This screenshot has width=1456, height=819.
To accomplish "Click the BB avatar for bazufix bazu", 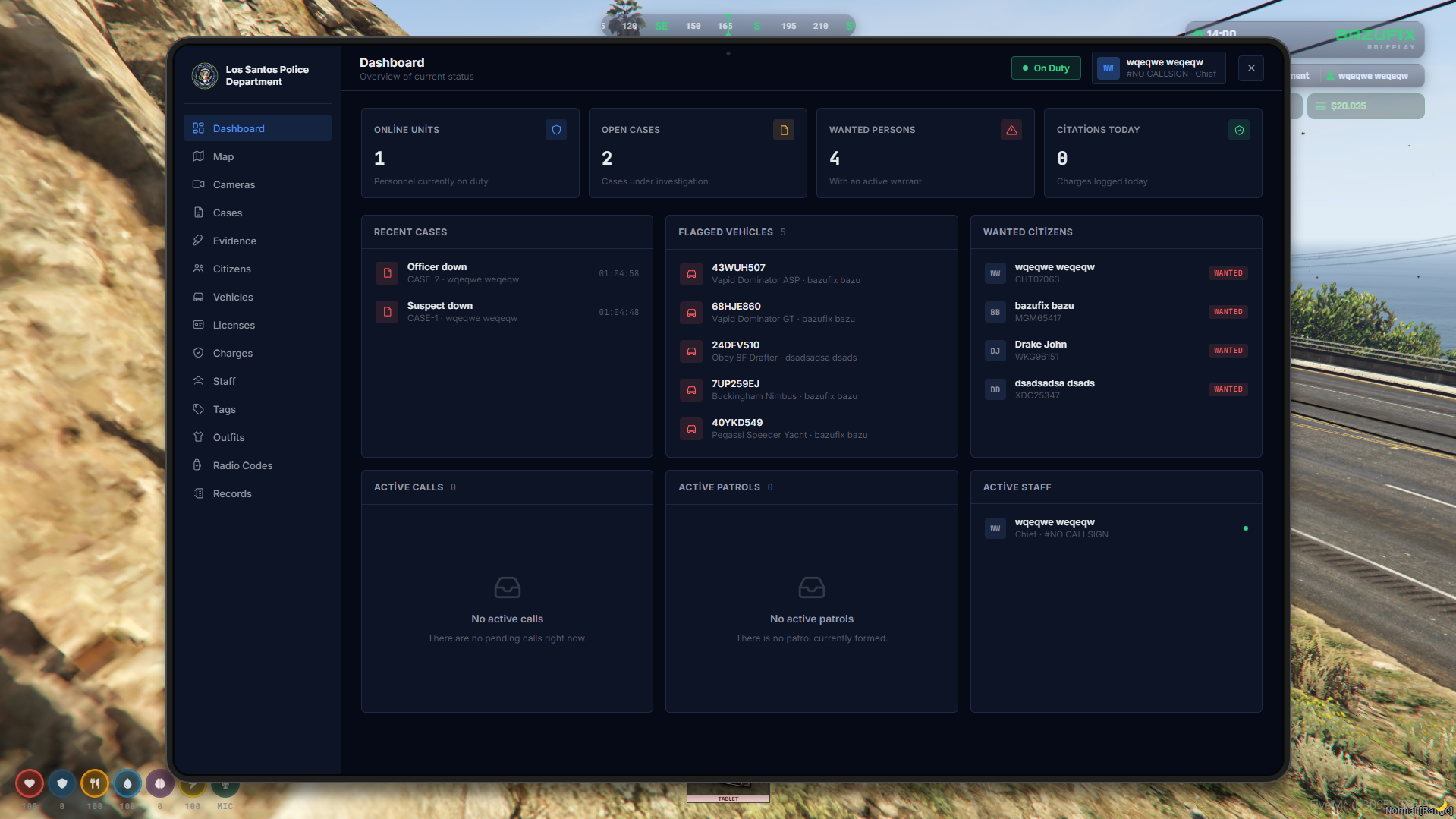I will coord(995,312).
